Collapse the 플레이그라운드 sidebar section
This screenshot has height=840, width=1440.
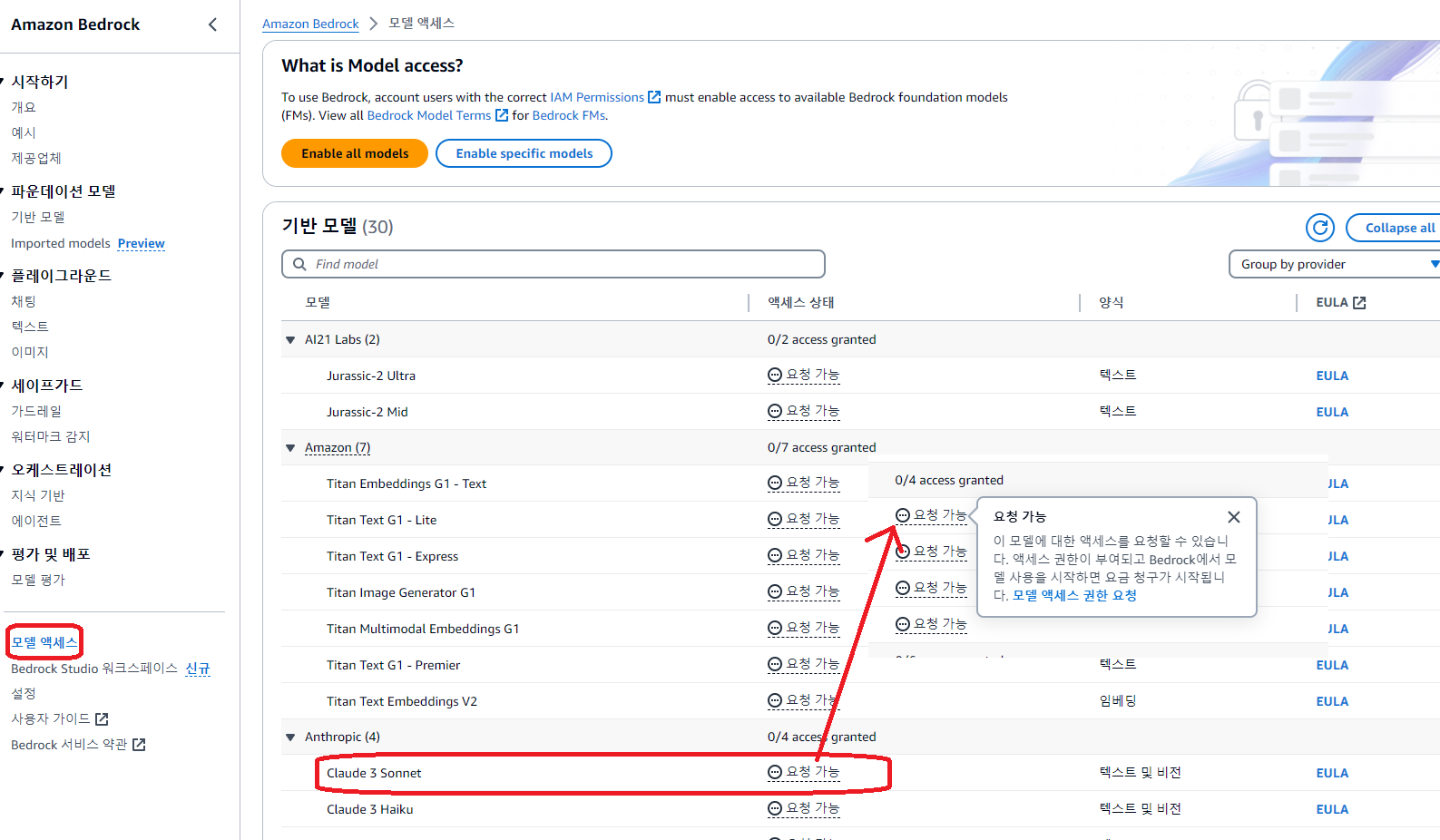point(3,276)
